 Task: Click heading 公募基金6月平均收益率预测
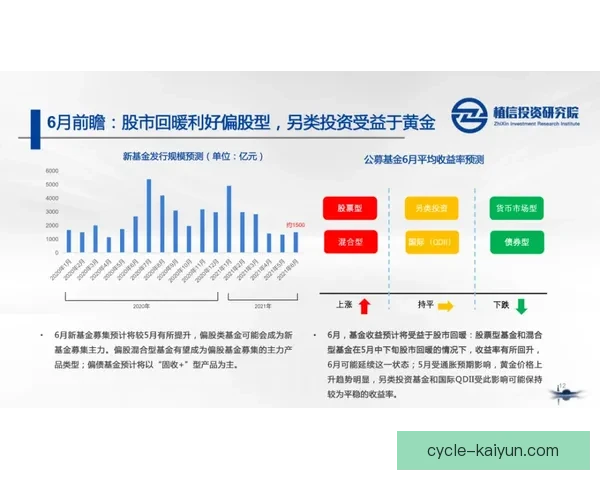point(424,160)
